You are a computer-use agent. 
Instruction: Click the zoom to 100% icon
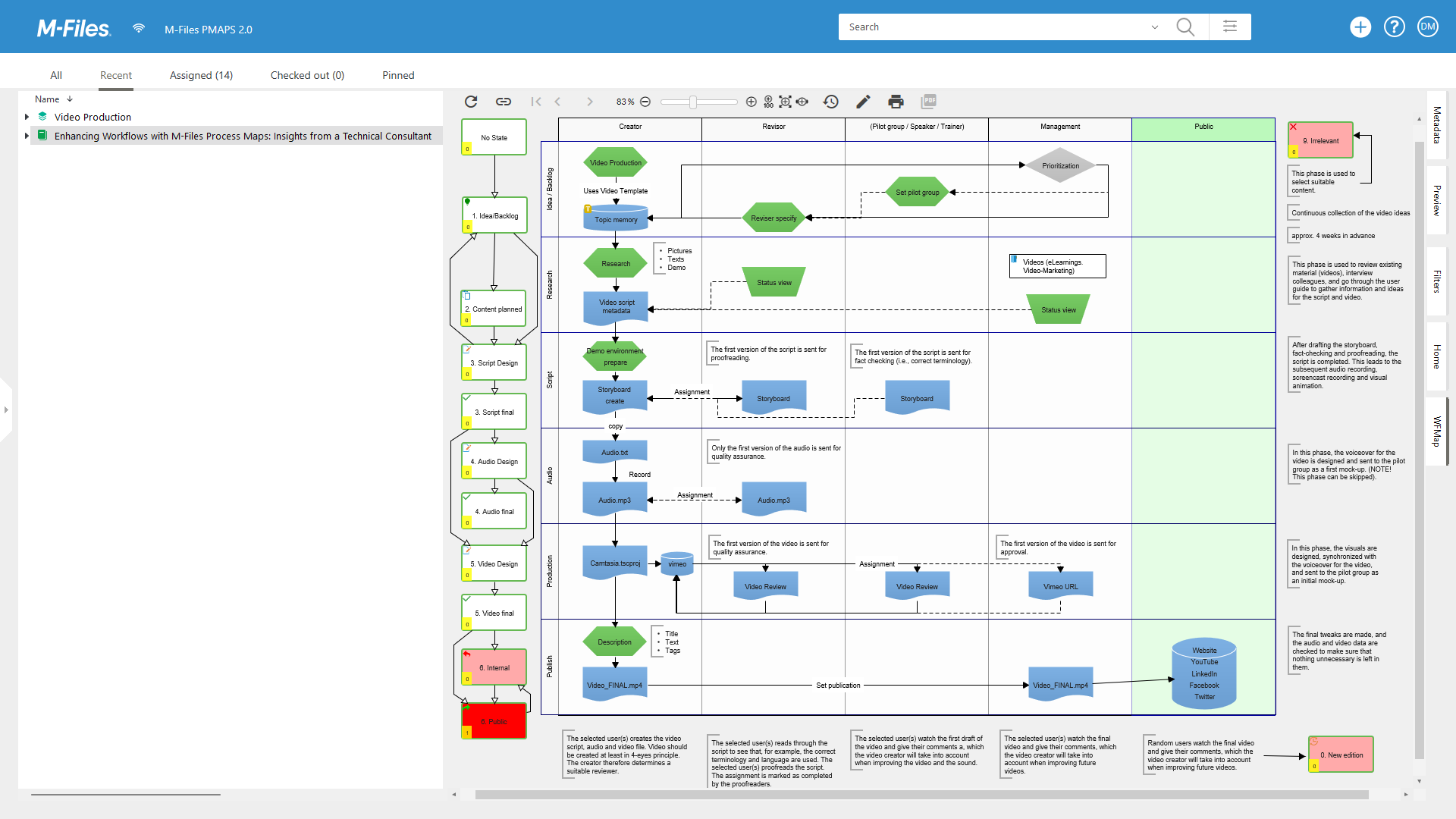(x=768, y=102)
